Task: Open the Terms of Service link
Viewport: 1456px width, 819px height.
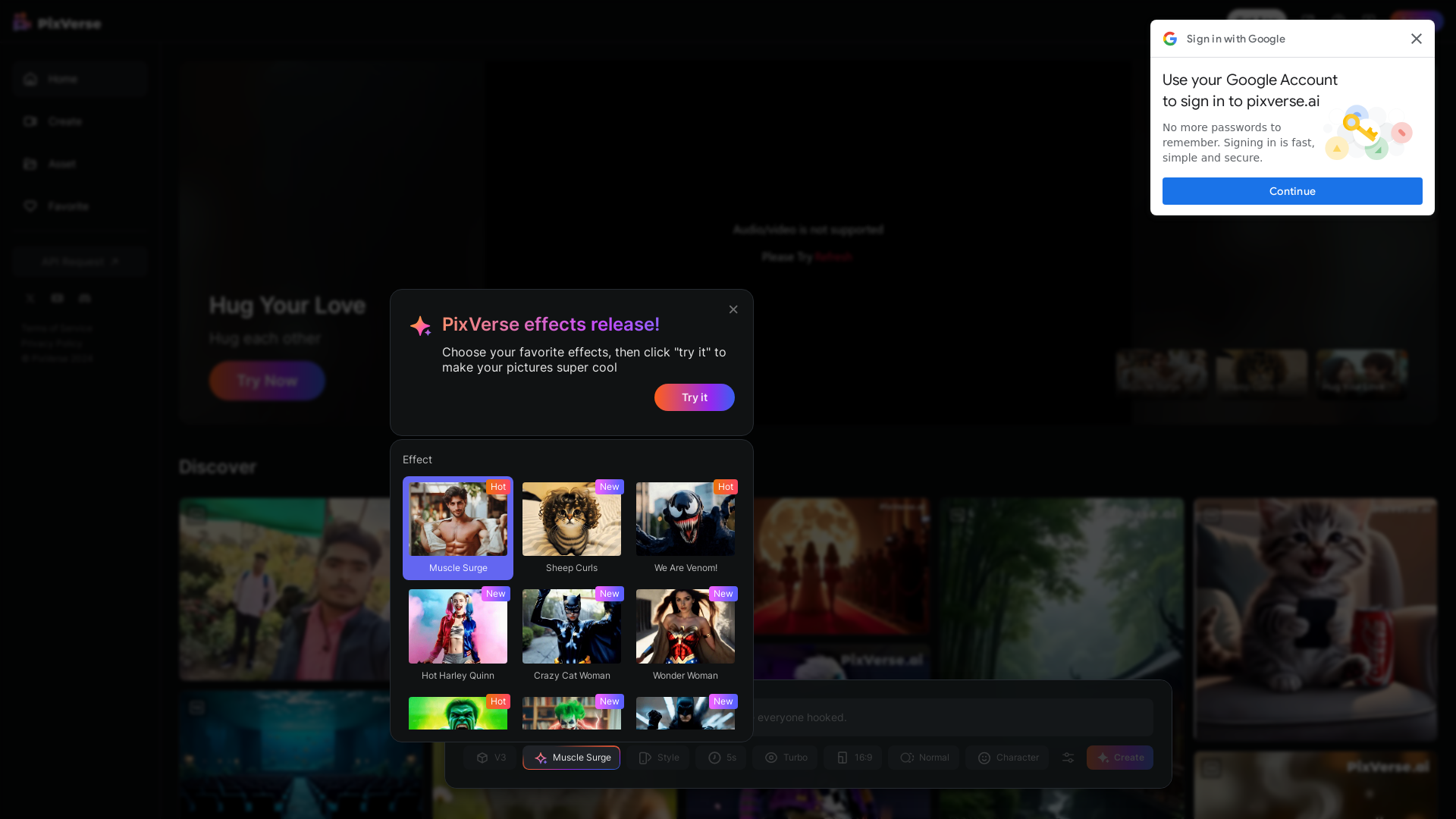Action: [x=57, y=328]
